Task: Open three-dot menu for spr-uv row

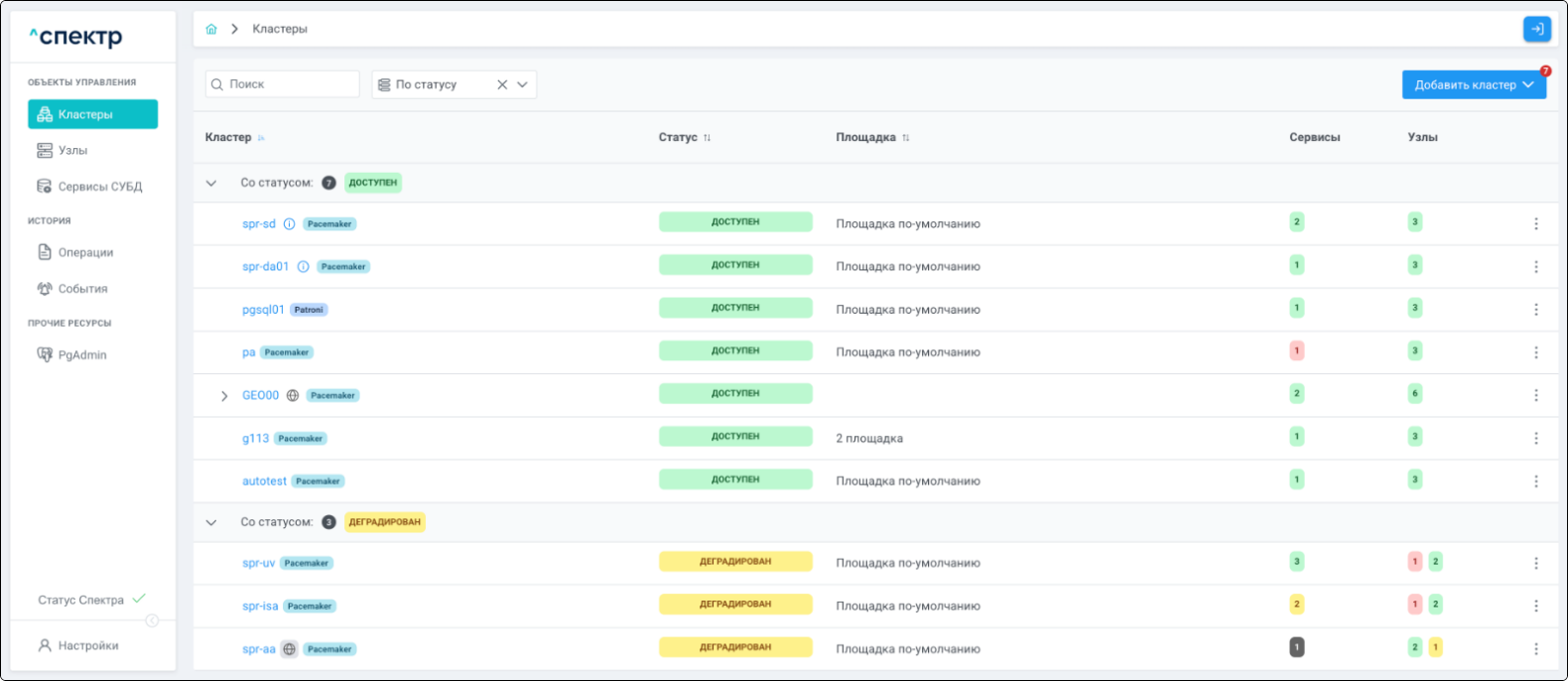Action: point(1535,563)
